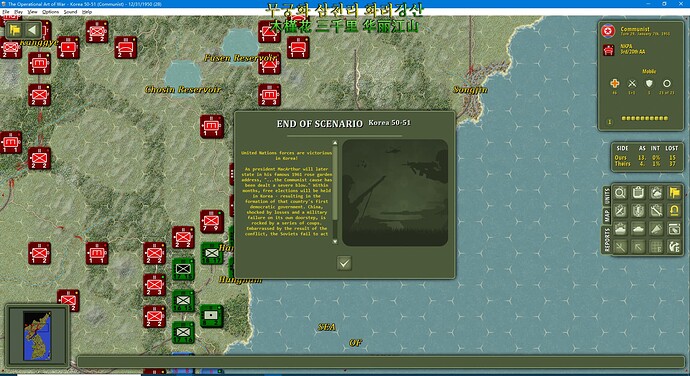Click the end-turn arrow E icon
Screen dimensions: 690x376
point(674,247)
